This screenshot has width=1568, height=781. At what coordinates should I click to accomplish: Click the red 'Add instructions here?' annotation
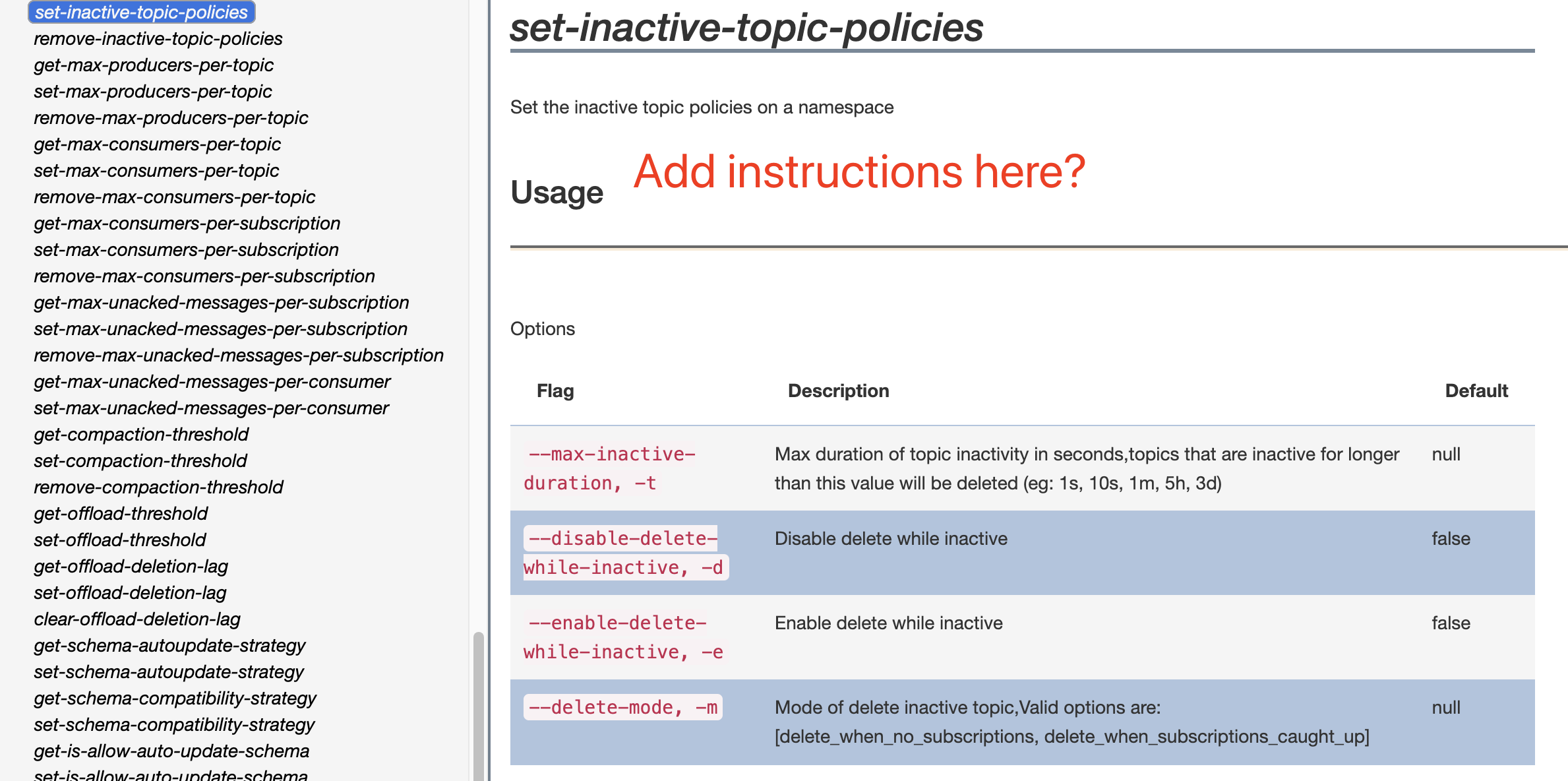pyautogui.click(x=859, y=172)
